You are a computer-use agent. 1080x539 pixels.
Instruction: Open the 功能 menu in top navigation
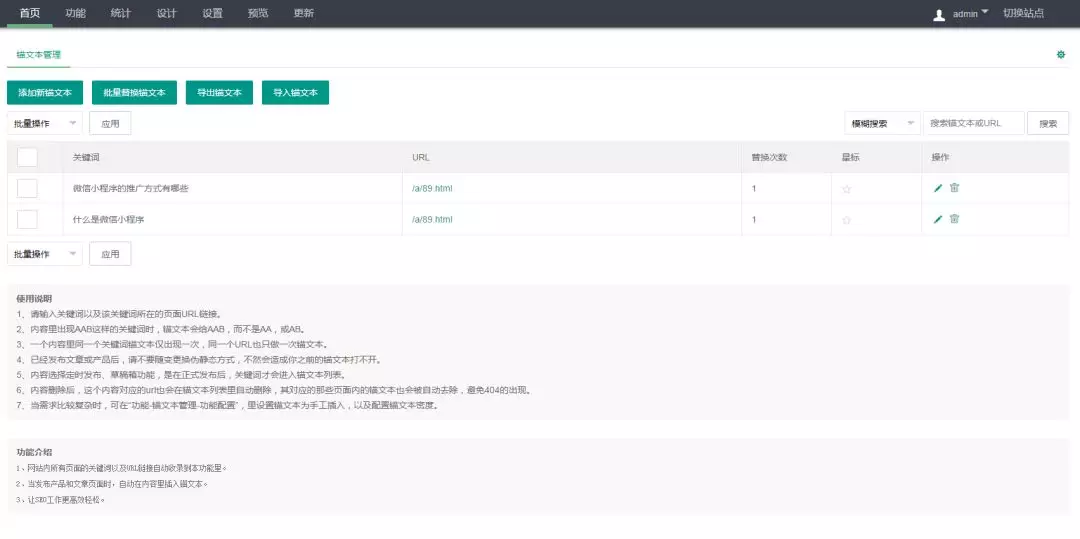pos(75,13)
